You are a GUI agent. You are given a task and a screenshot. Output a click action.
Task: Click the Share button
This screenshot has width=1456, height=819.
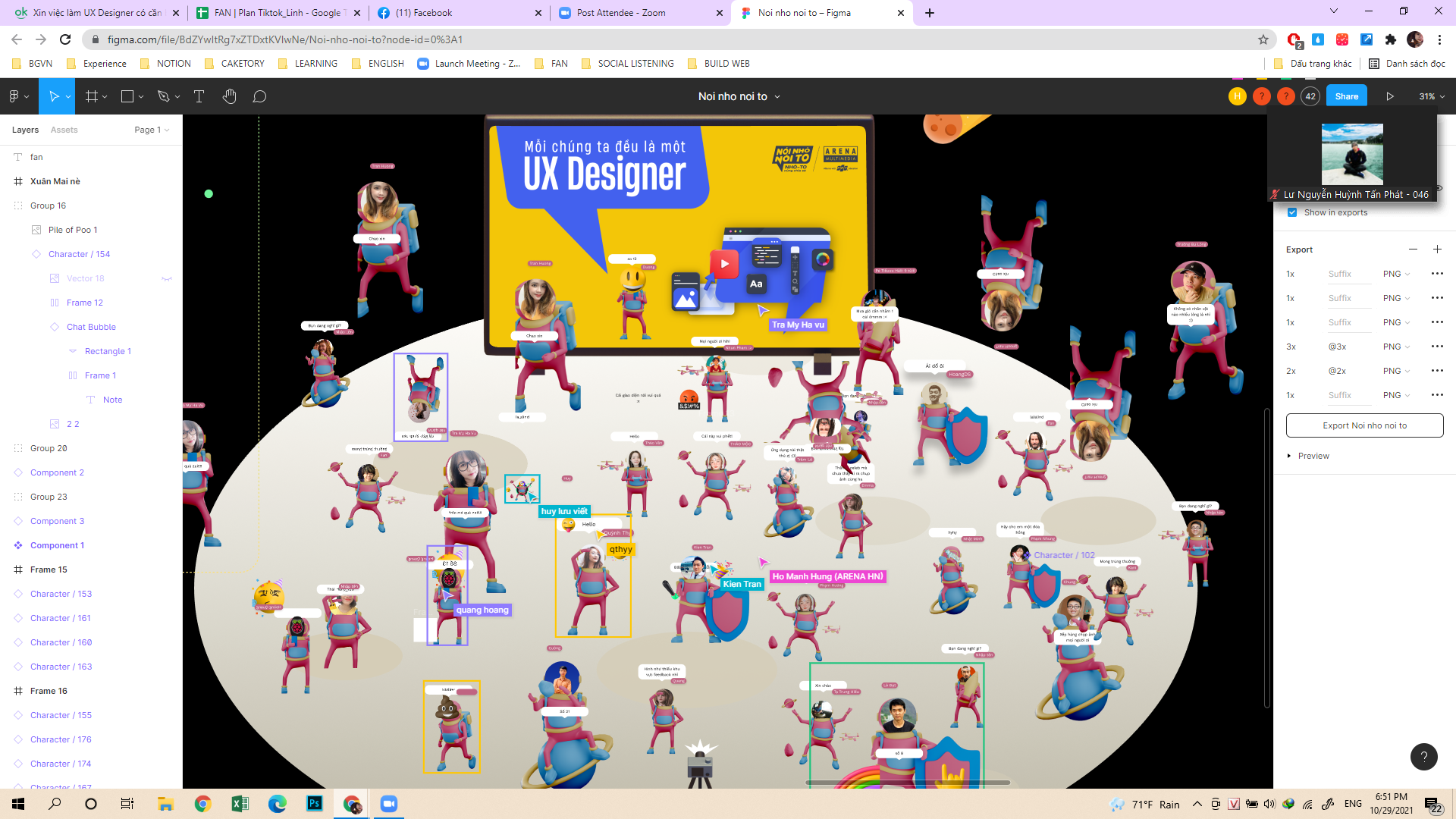(1346, 96)
